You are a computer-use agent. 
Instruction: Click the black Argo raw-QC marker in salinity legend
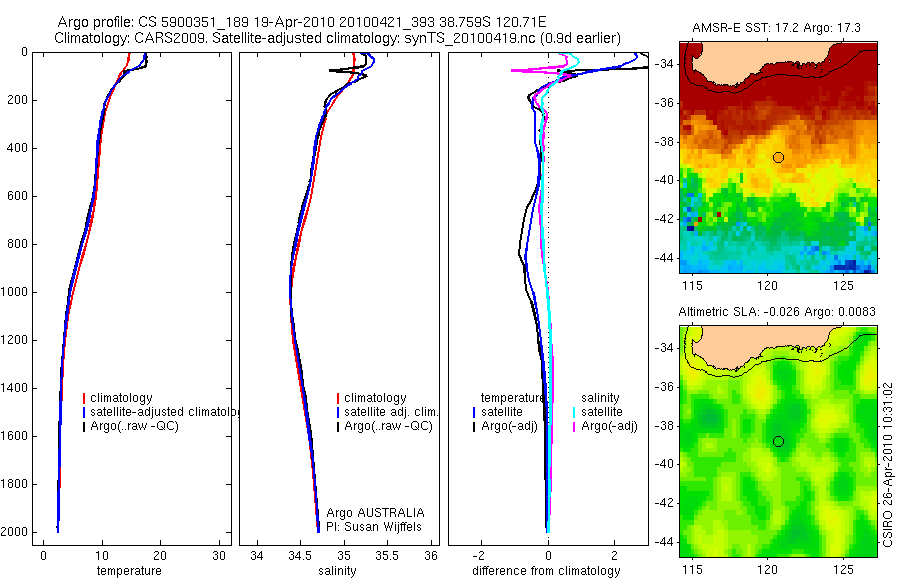coord(338,426)
